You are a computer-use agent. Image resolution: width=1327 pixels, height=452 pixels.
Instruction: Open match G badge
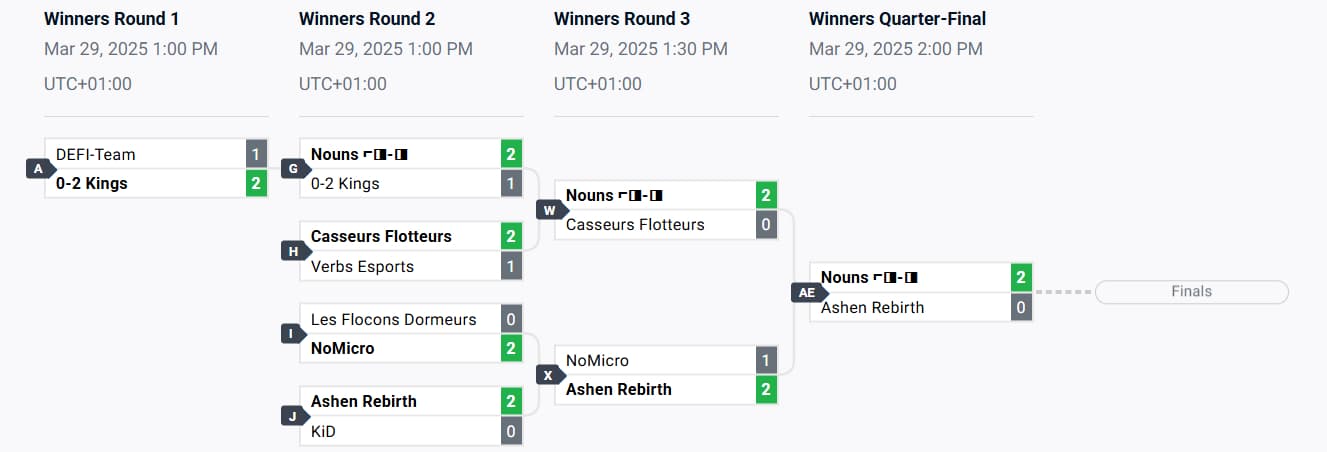tap(295, 169)
